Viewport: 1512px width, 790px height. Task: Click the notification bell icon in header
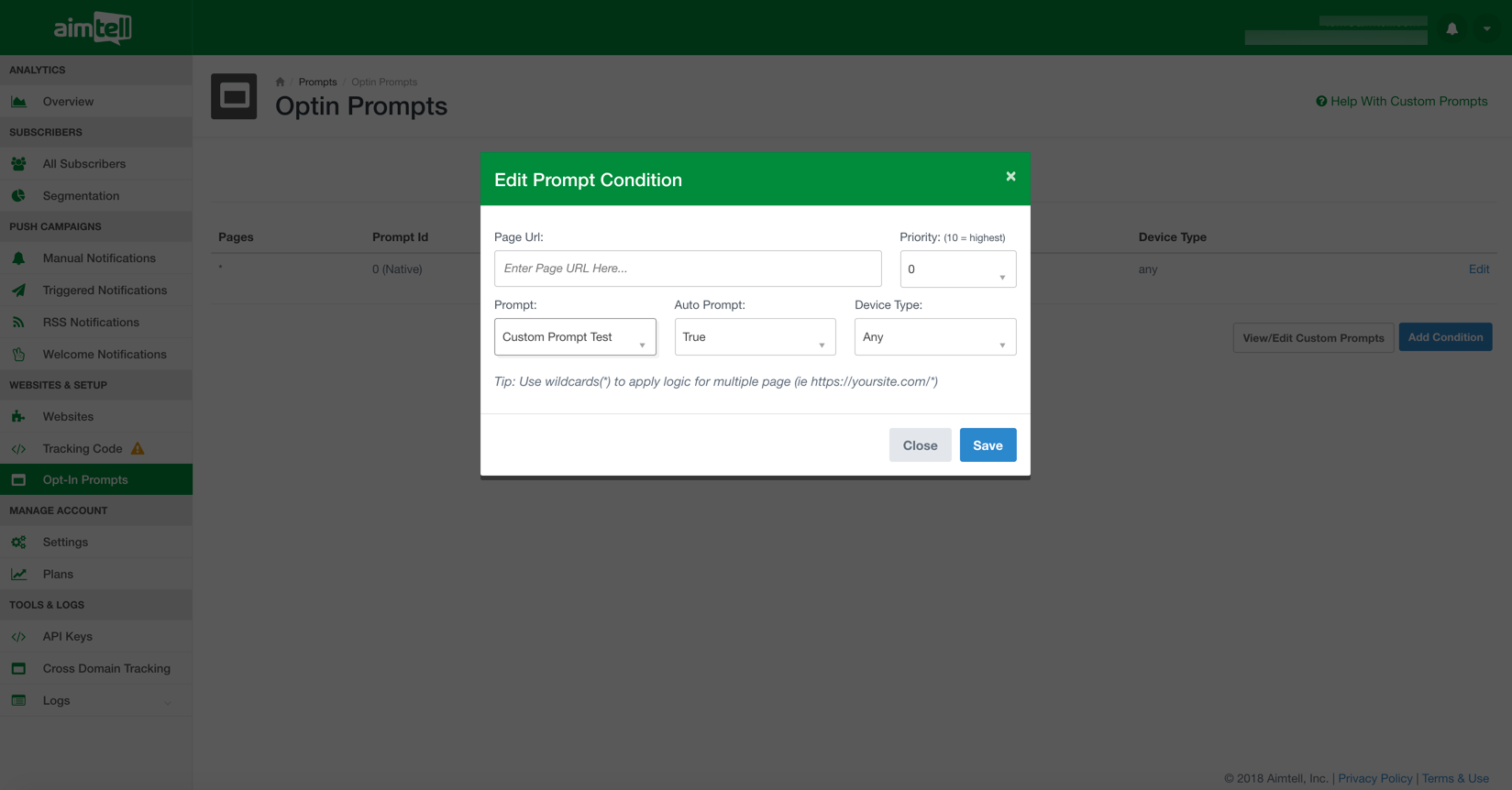[1451, 29]
